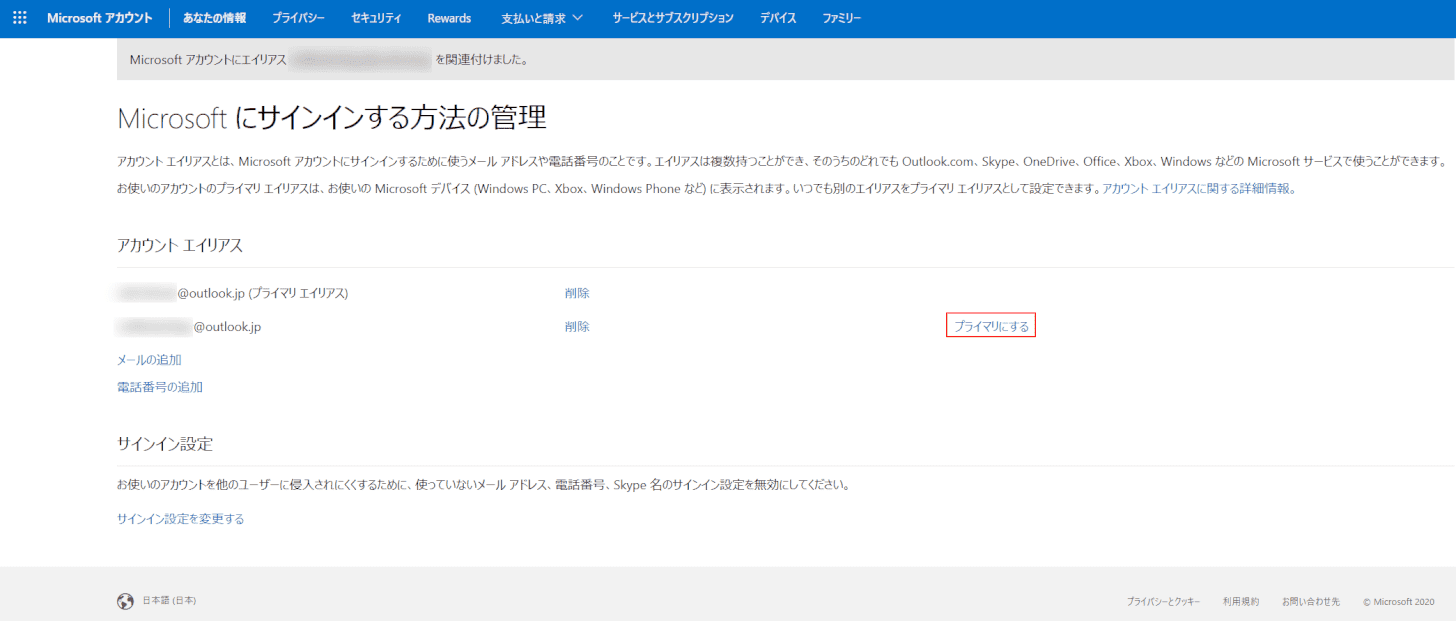Viewport: 1456px width, 621px height.
Task: Open the デバイス menu item
Action: [x=778, y=18]
